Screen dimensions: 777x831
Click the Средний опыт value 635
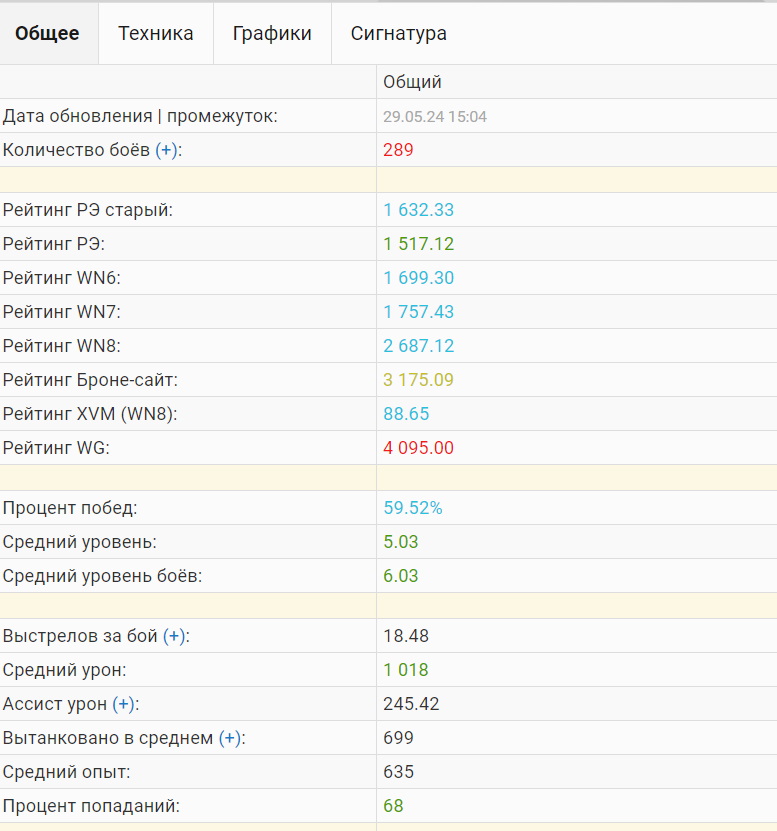pyautogui.click(x=398, y=772)
